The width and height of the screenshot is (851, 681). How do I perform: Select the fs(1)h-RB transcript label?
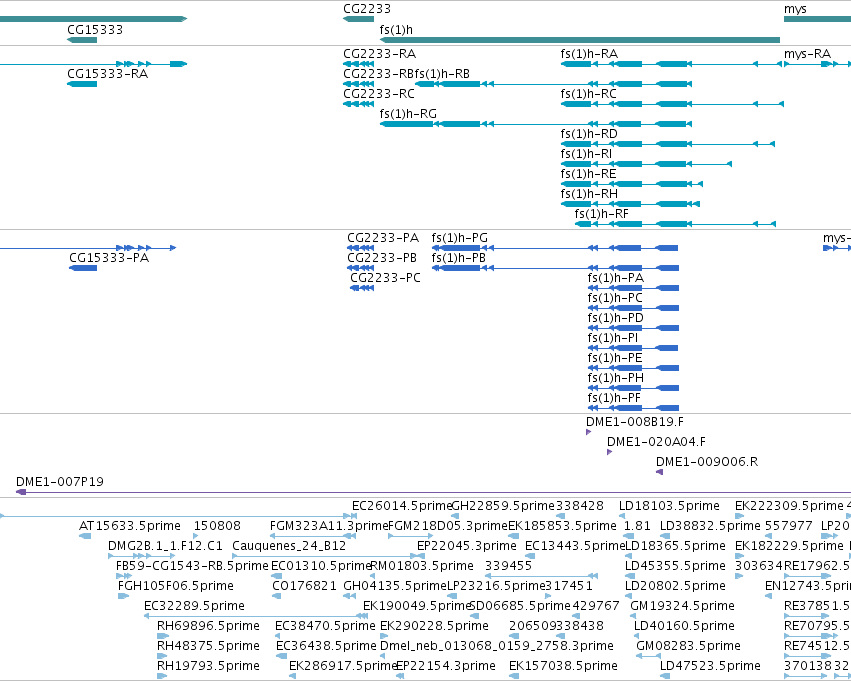442,74
